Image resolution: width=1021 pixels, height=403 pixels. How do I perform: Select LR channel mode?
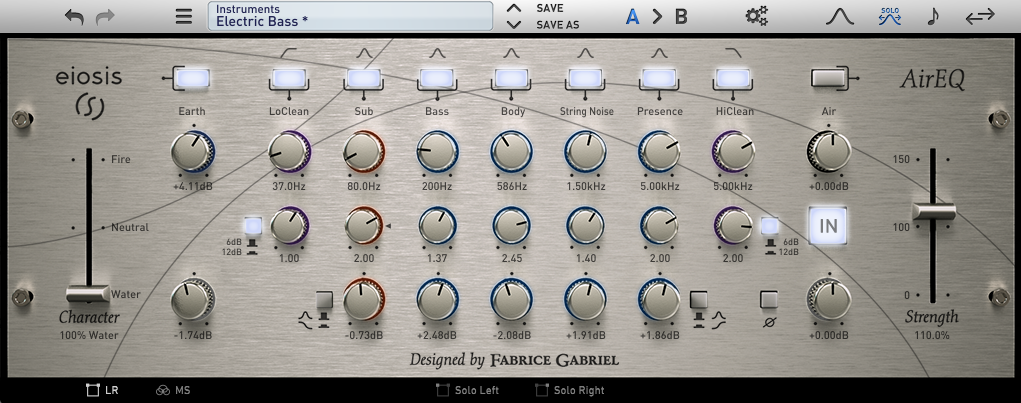pos(103,391)
